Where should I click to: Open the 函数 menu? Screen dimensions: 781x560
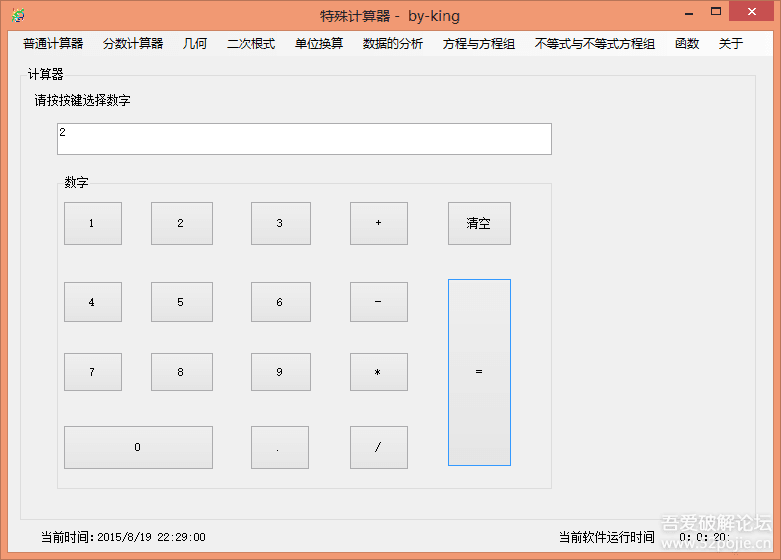coord(687,44)
